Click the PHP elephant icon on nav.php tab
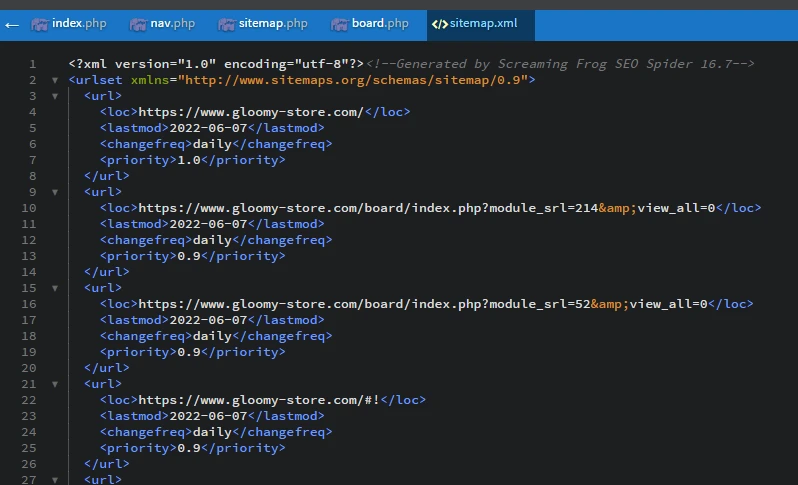This screenshot has width=798, height=485. pos(138,24)
